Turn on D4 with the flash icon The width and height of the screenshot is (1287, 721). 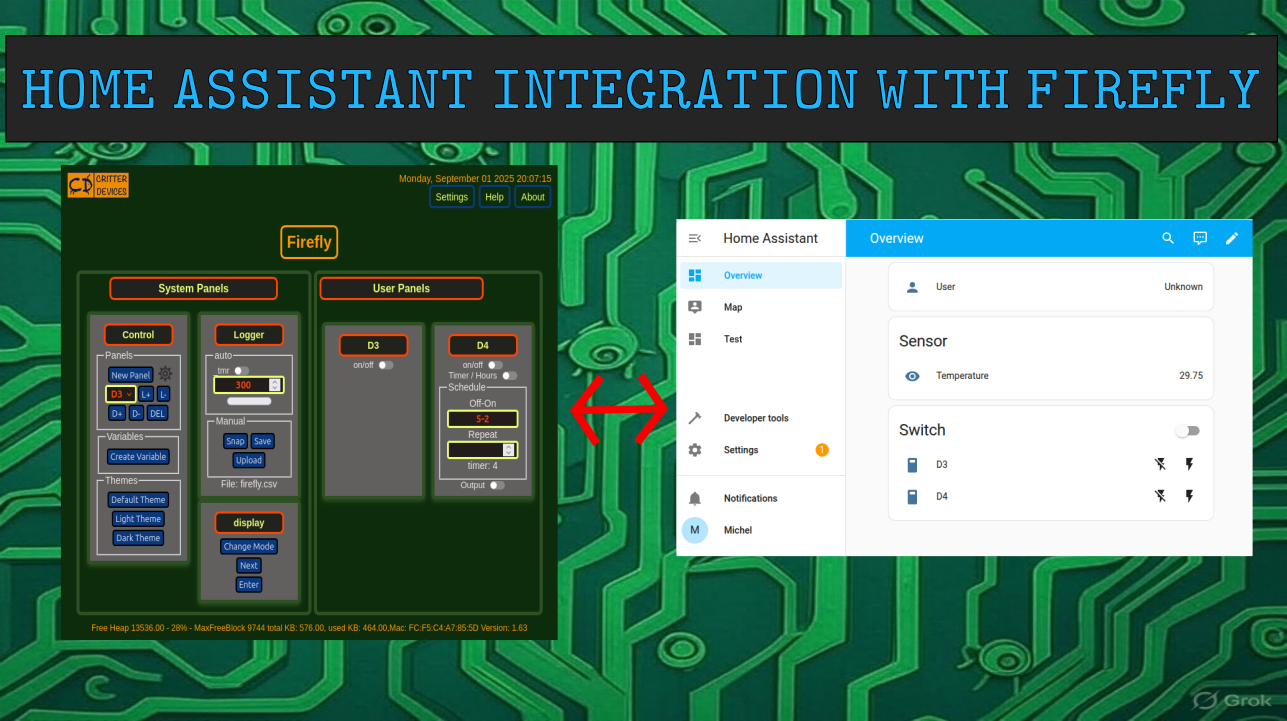pyautogui.click(x=1190, y=496)
